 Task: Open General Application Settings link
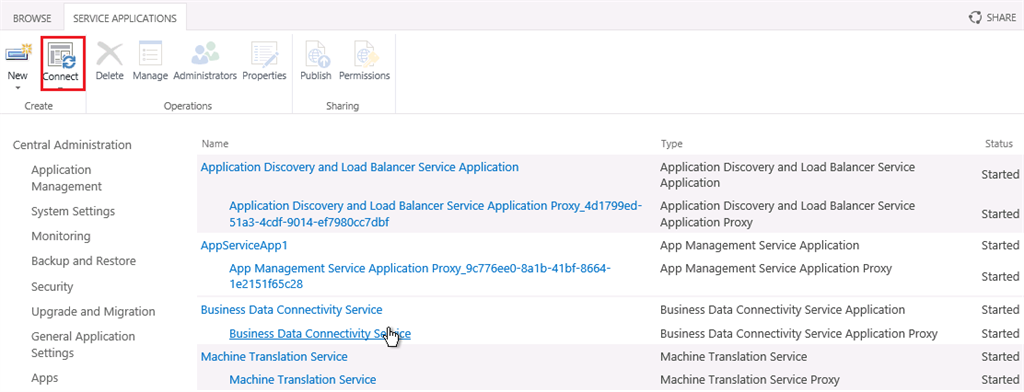(83, 344)
